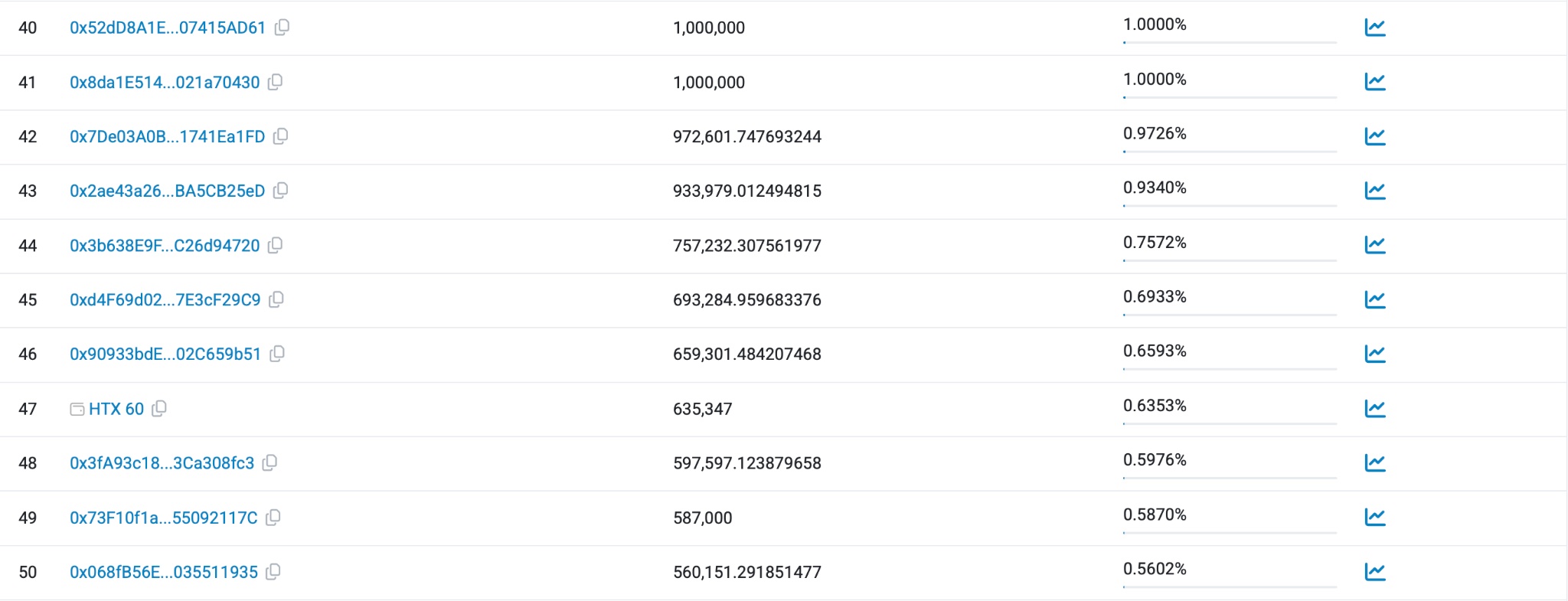Open analytics chart for HTX 60 row

[1375, 409]
